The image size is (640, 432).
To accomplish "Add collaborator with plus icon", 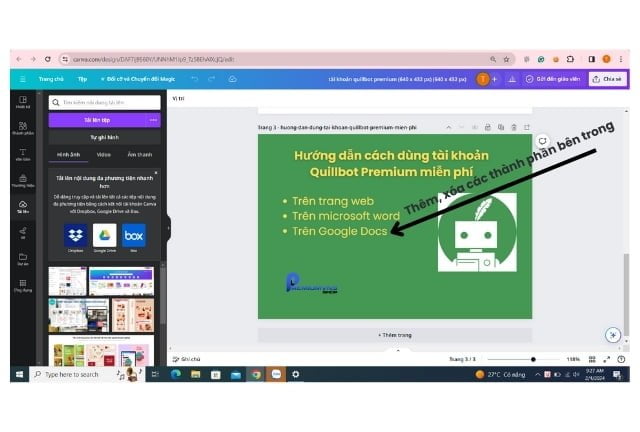I will 494,79.
